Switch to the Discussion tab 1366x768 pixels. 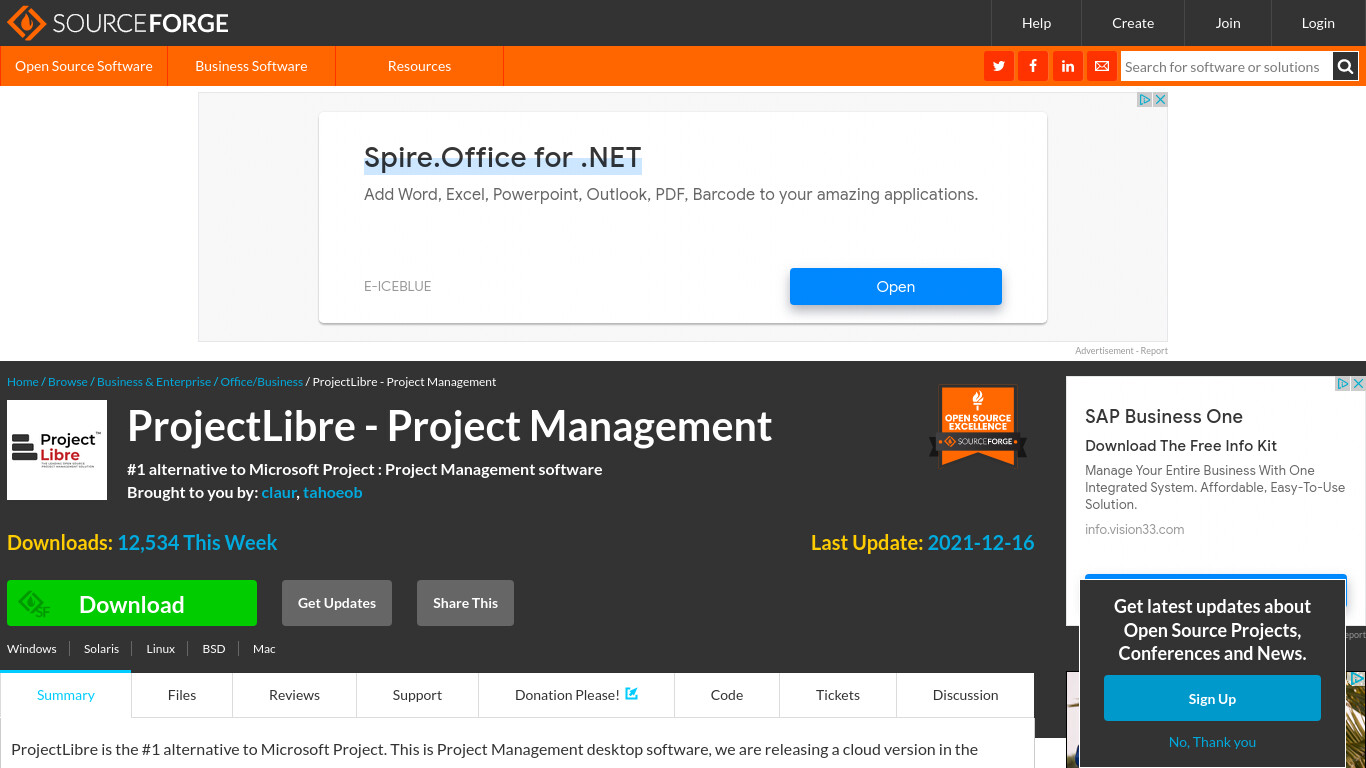tap(966, 695)
